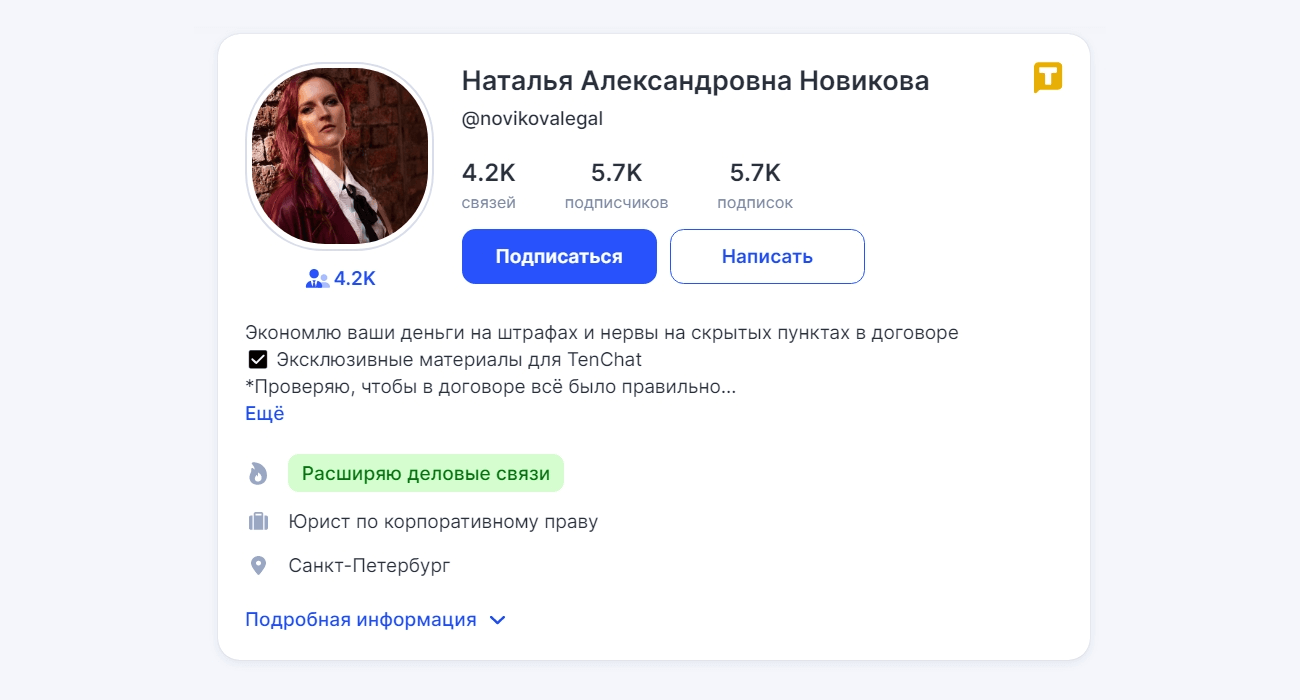Click the @novikovalegal username
The width and height of the screenshot is (1300, 700).
(x=532, y=119)
